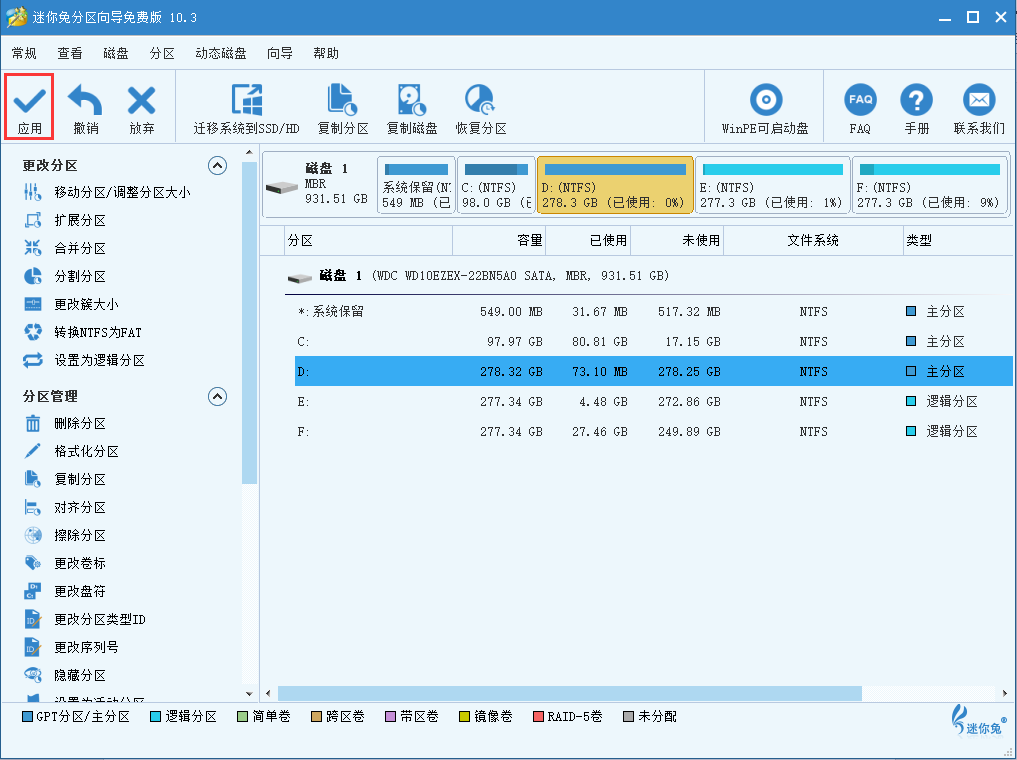Open the 手册 manual icon
Screen dimensions: 1017x760
tap(916, 100)
